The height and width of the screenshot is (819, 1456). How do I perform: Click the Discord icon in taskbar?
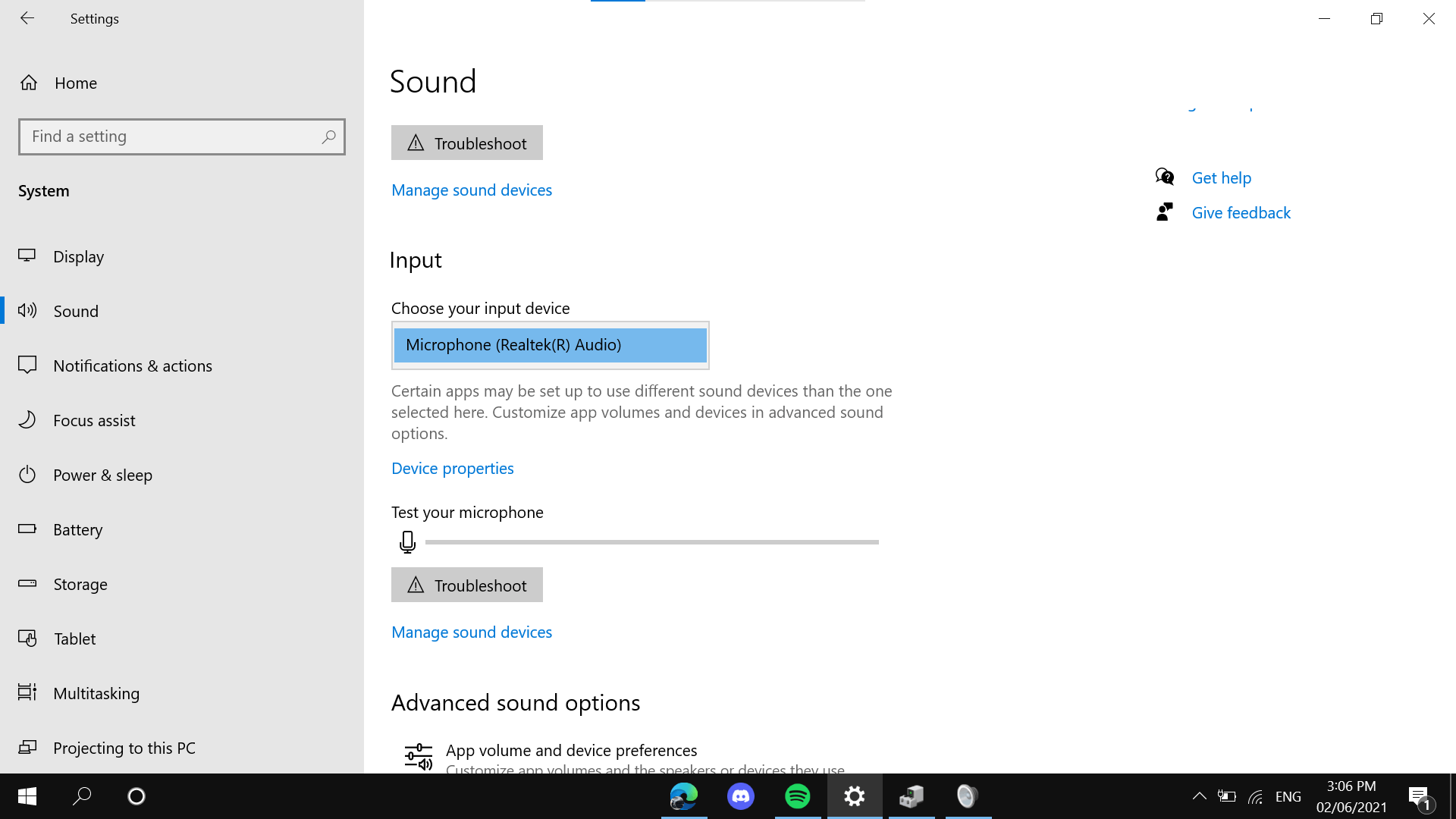pos(740,796)
